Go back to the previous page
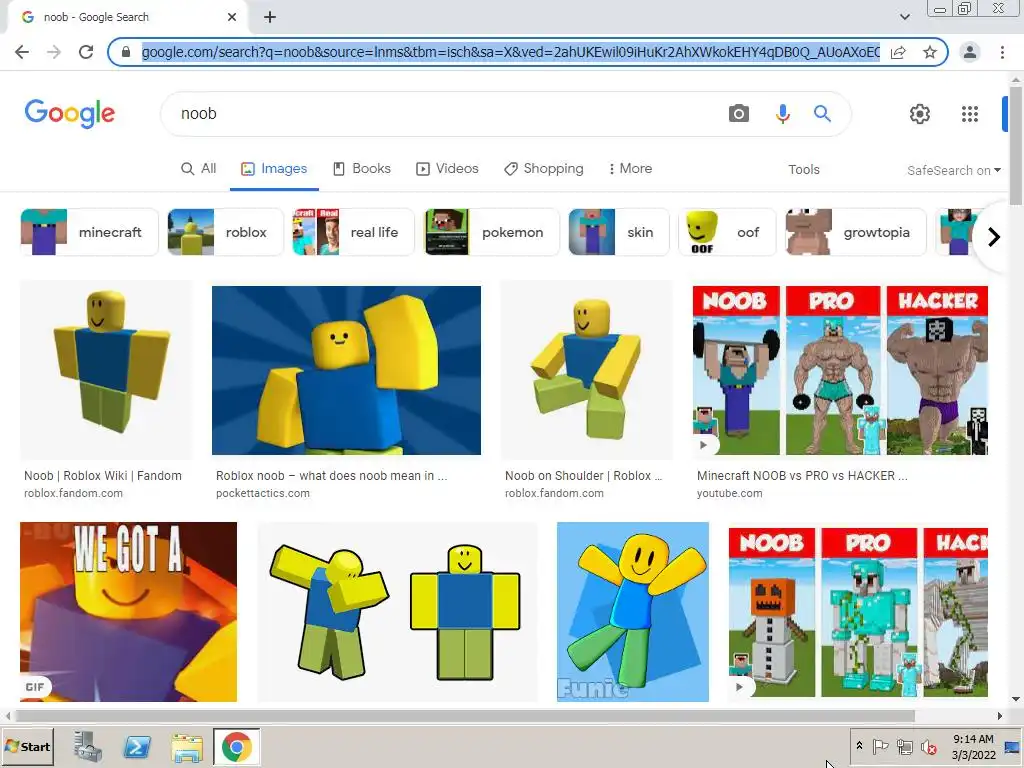The height and width of the screenshot is (768, 1024). pyautogui.click(x=22, y=52)
